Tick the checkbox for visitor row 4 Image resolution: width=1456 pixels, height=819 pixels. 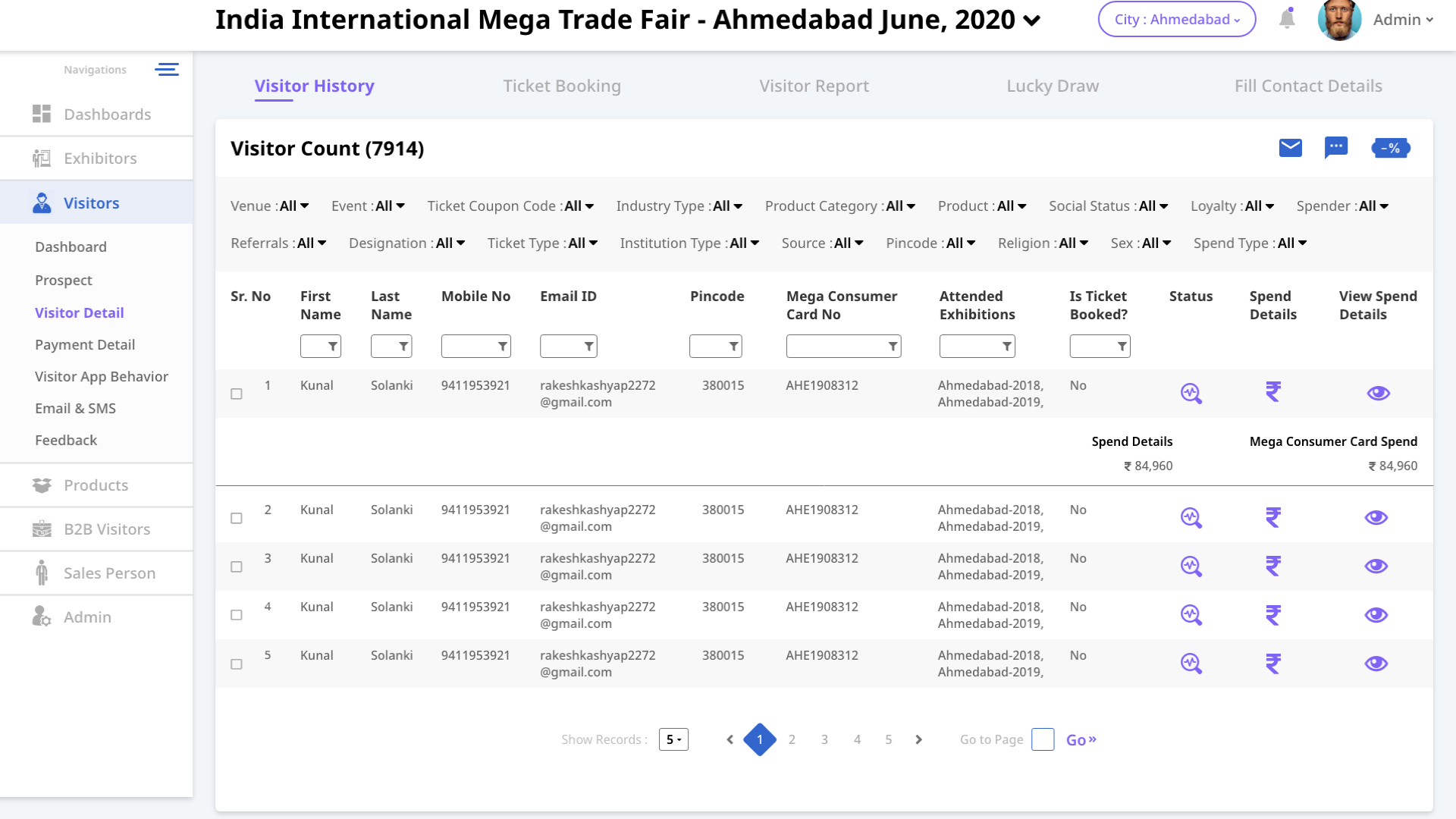click(x=237, y=615)
